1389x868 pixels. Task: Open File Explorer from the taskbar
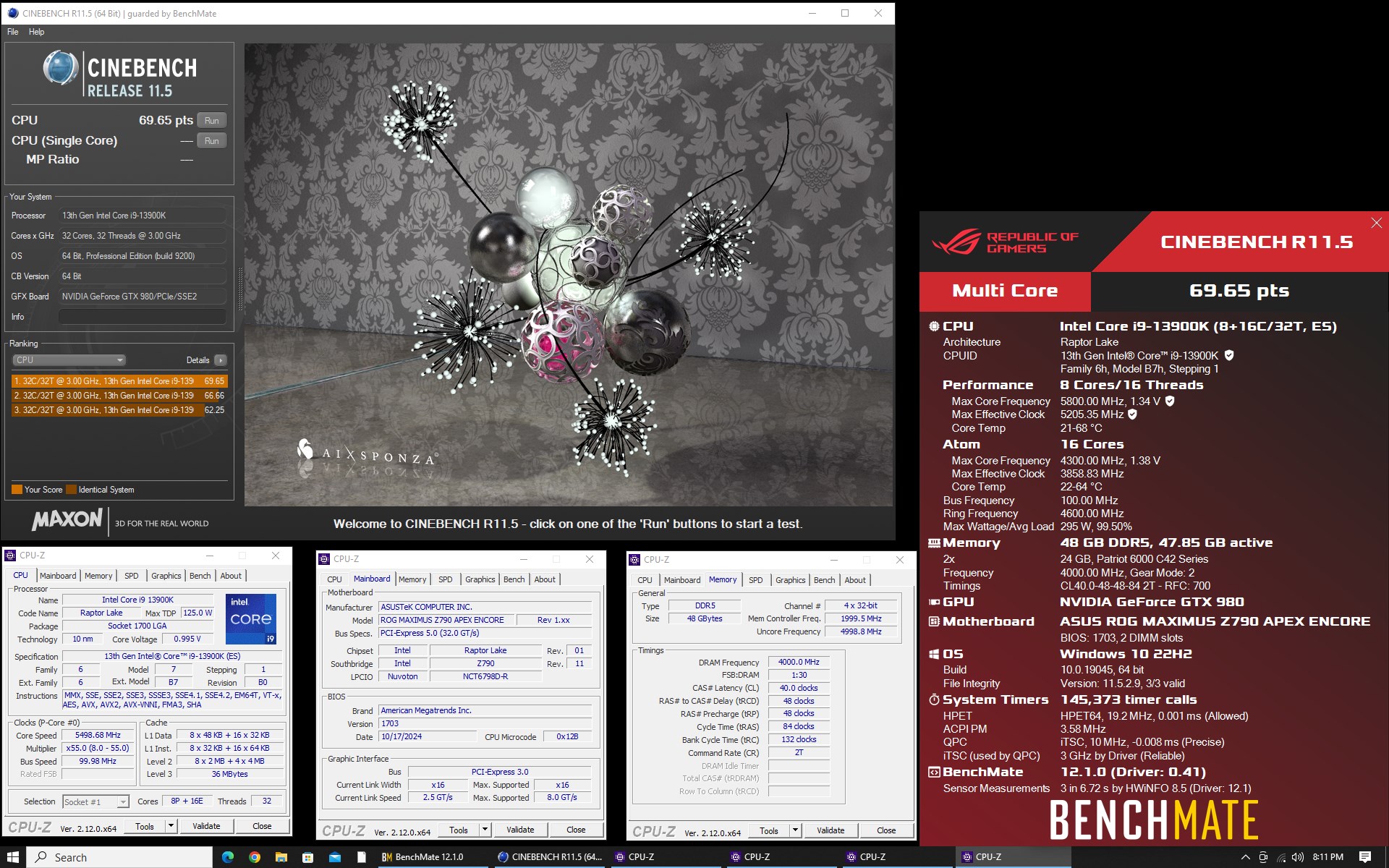point(281,857)
